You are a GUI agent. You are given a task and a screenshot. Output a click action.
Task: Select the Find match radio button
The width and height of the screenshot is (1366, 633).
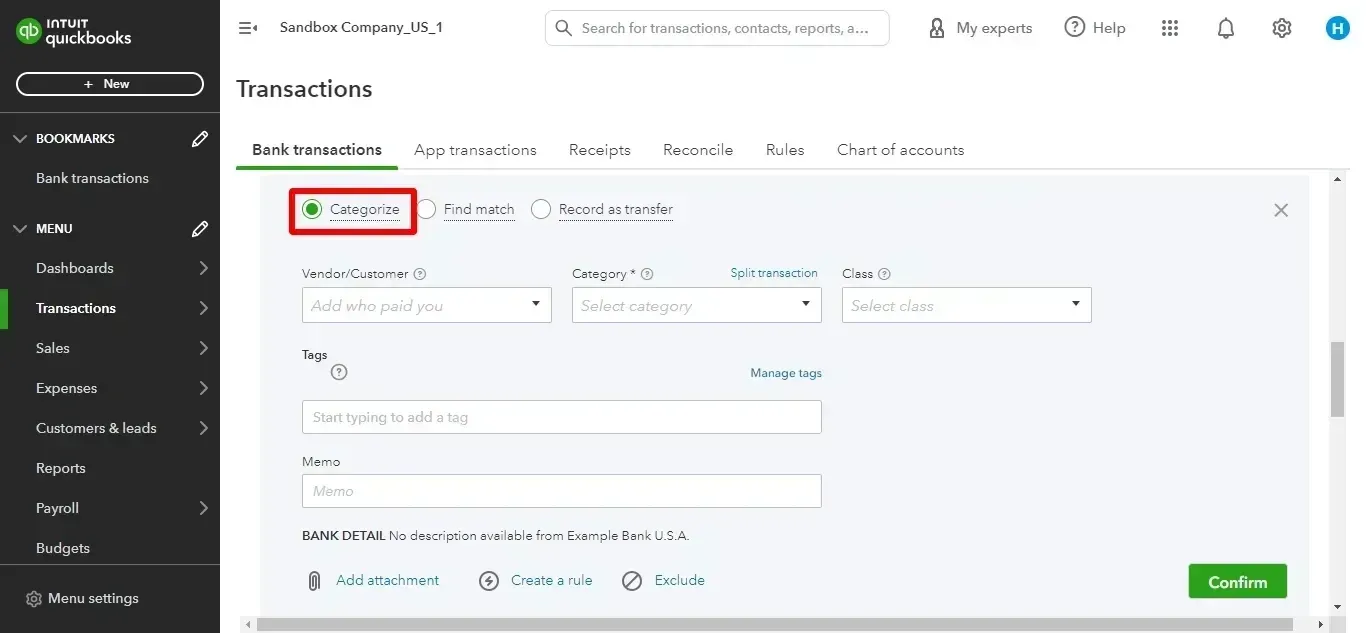click(427, 209)
